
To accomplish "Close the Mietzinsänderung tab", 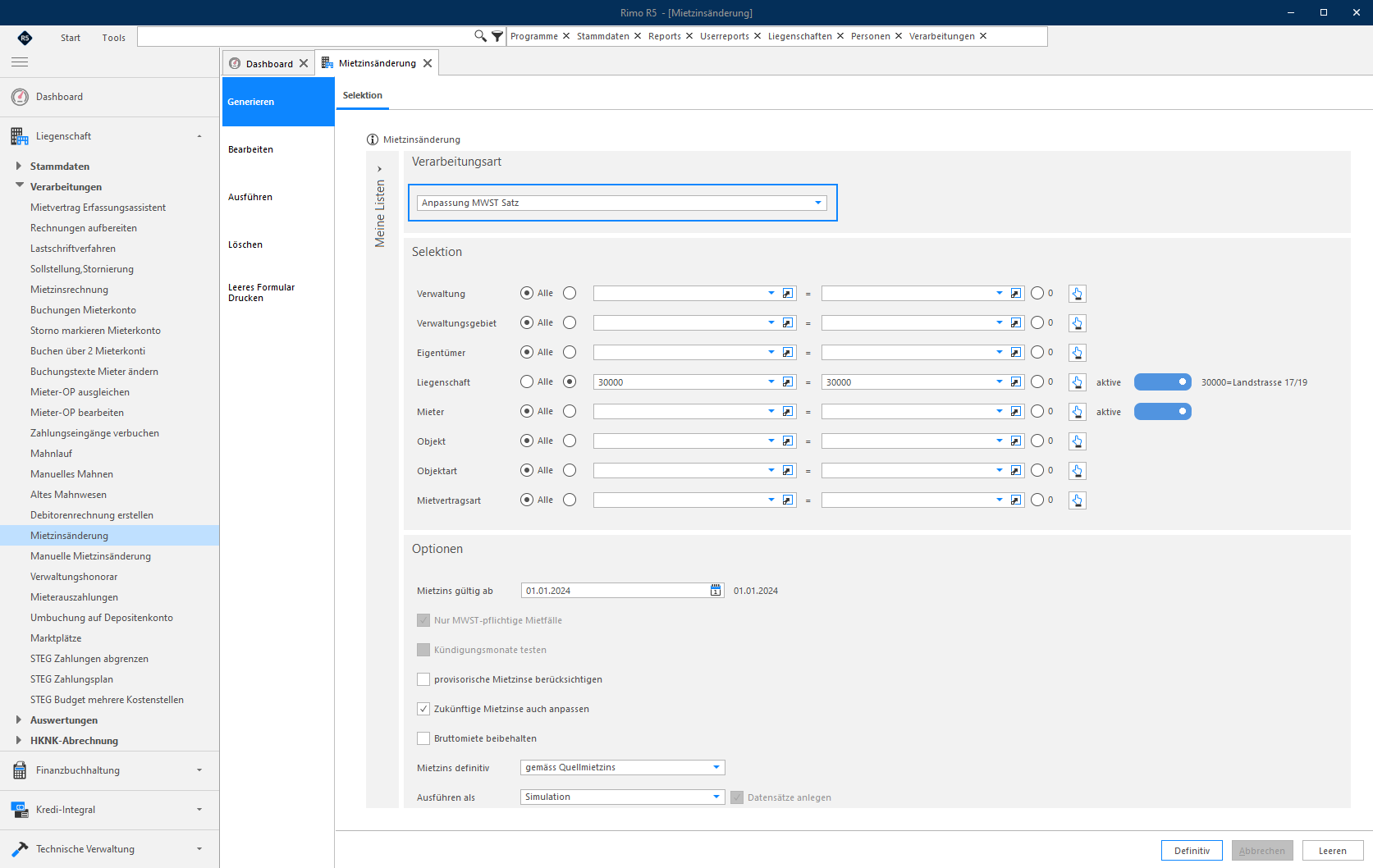I will 428,63.
